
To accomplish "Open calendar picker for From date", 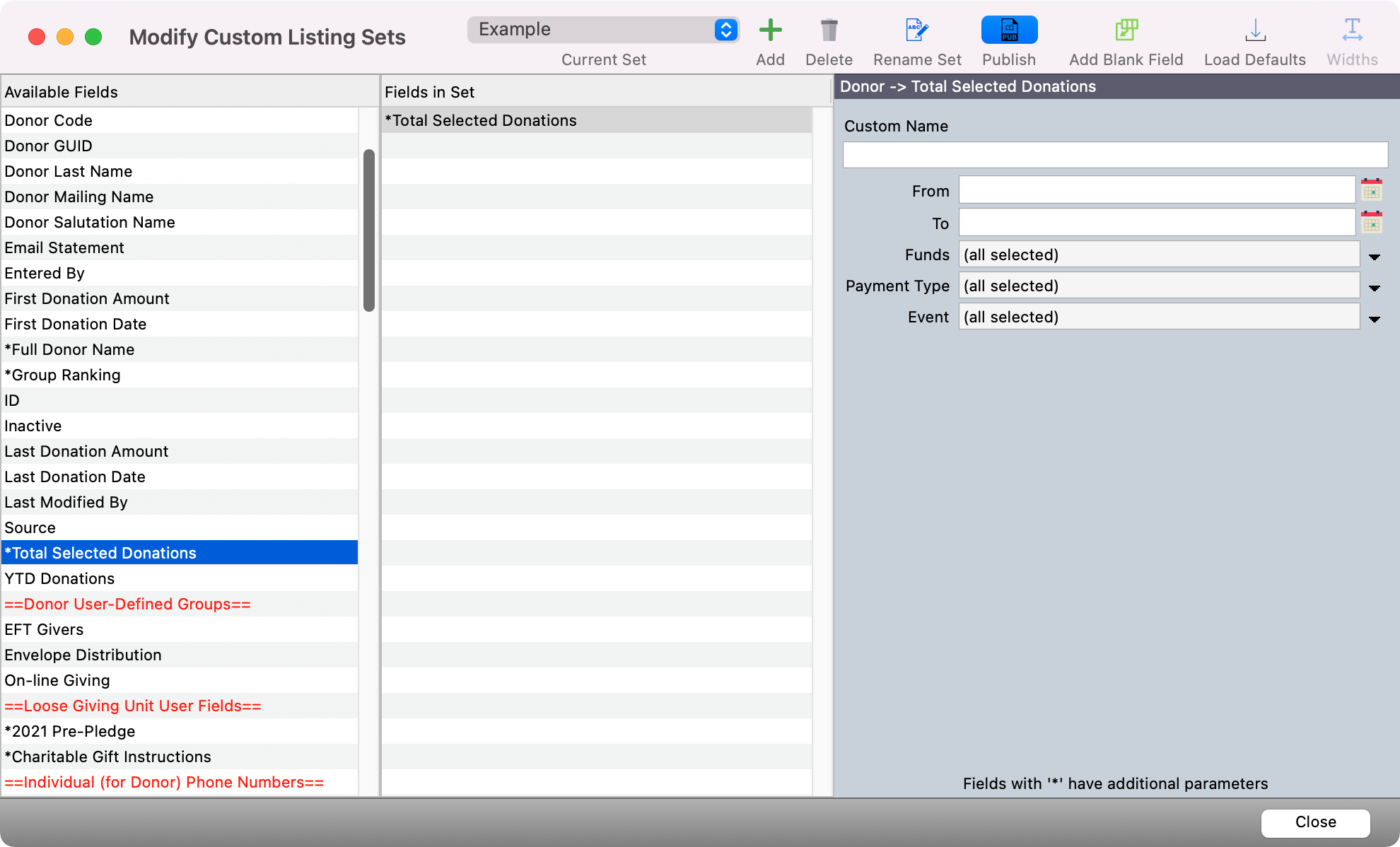I will [1372, 190].
